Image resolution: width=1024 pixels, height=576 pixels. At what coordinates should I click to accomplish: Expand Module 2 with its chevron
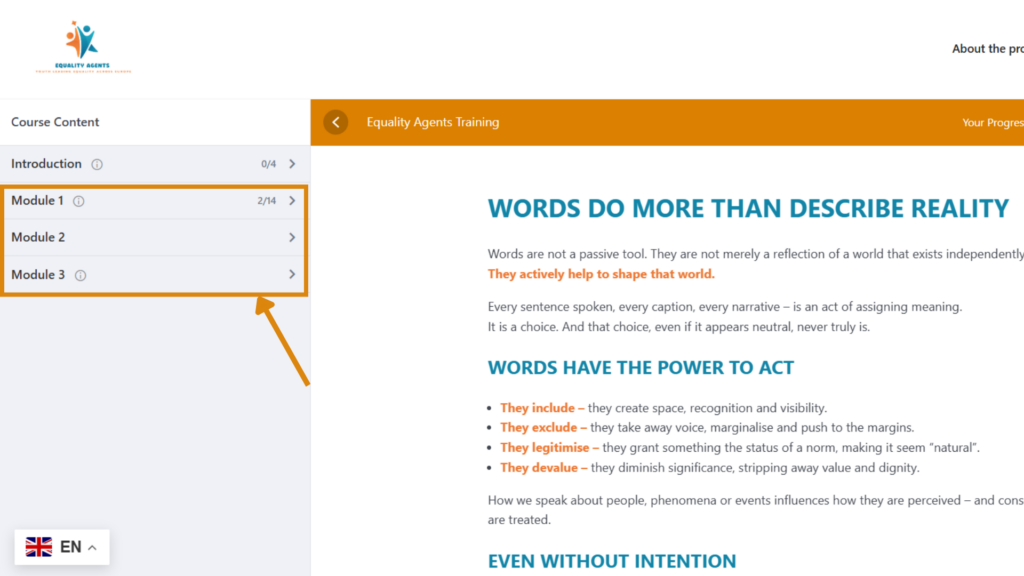pos(292,238)
